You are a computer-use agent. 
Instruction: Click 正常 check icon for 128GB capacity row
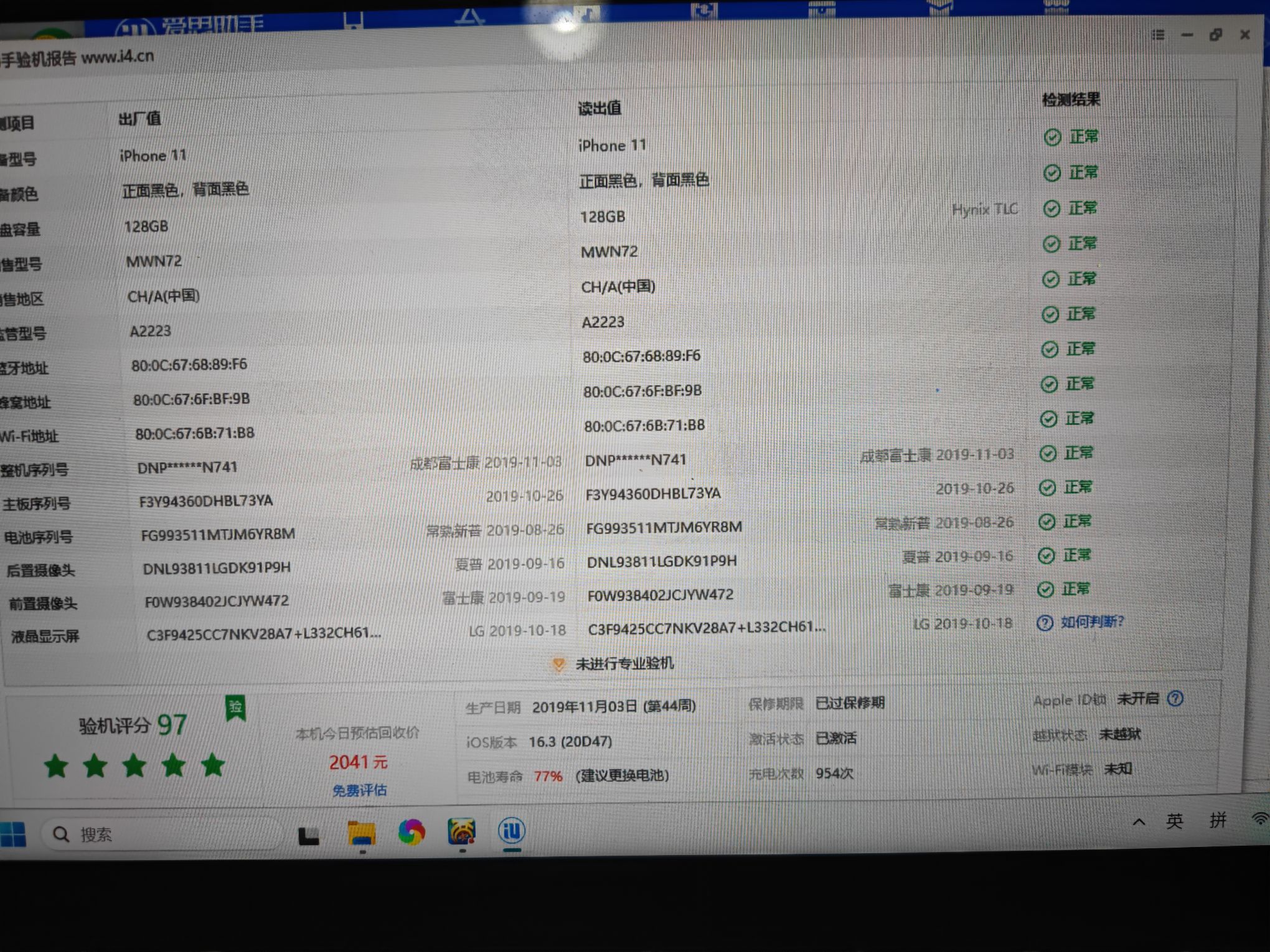tap(1051, 208)
